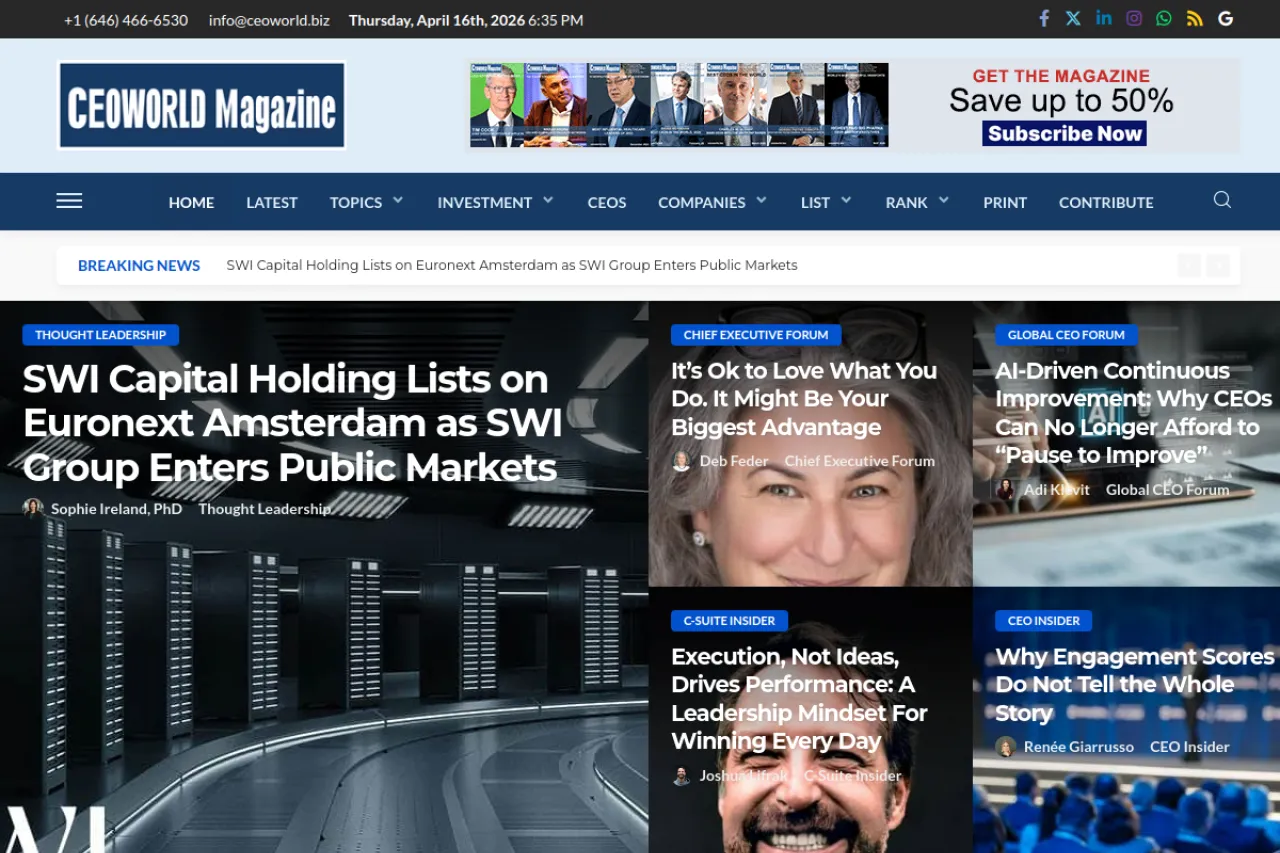Expand the Topics dropdown arrow
The height and width of the screenshot is (853, 1280).
point(398,200)
